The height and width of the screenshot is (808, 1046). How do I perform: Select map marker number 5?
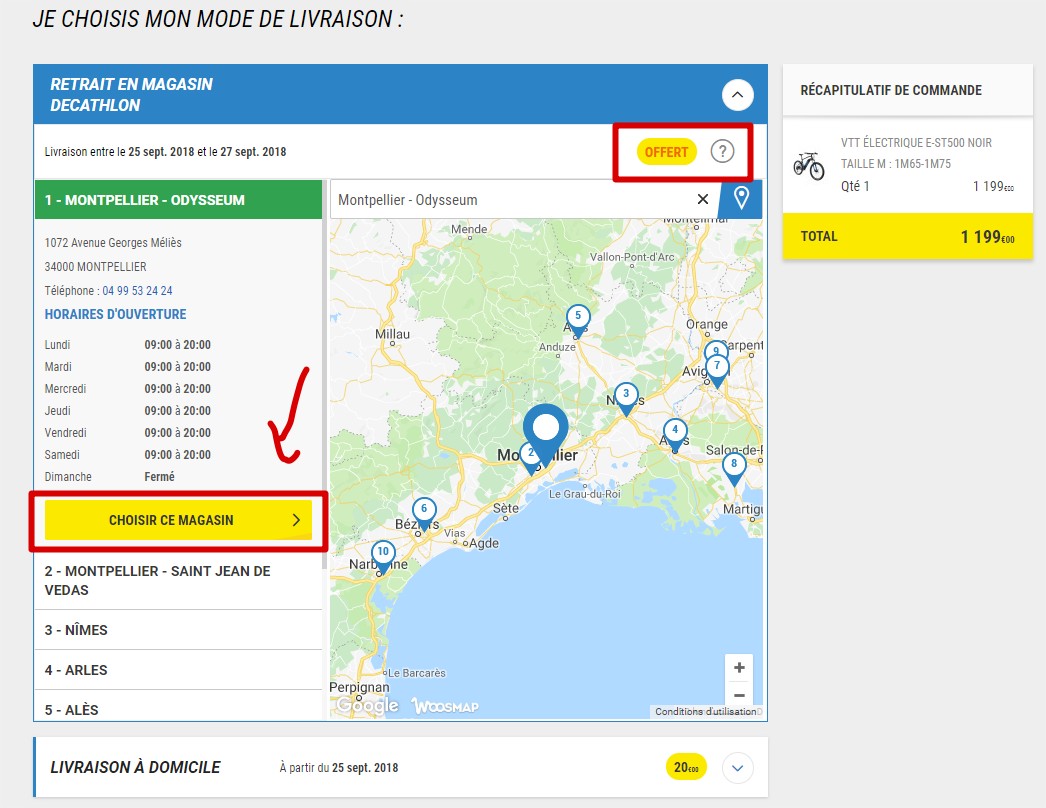pyautogui.click(x=577, y=318)
